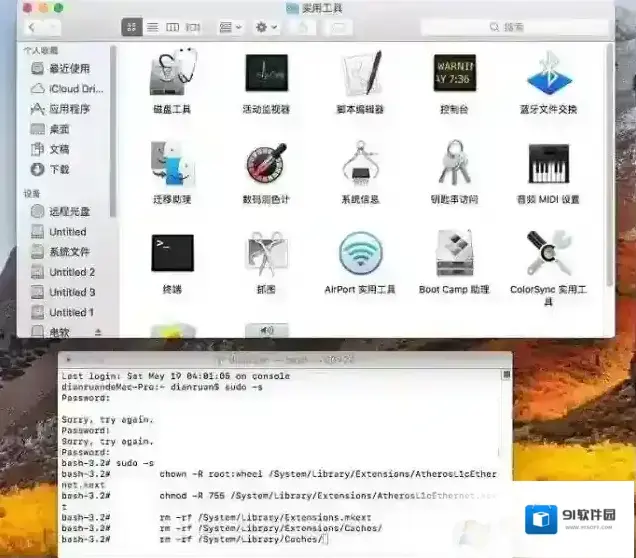Screen dimensions: 636x558
Task: Open the 钥匙串访问 Keychain Access icon
Action: pos(454,163)
